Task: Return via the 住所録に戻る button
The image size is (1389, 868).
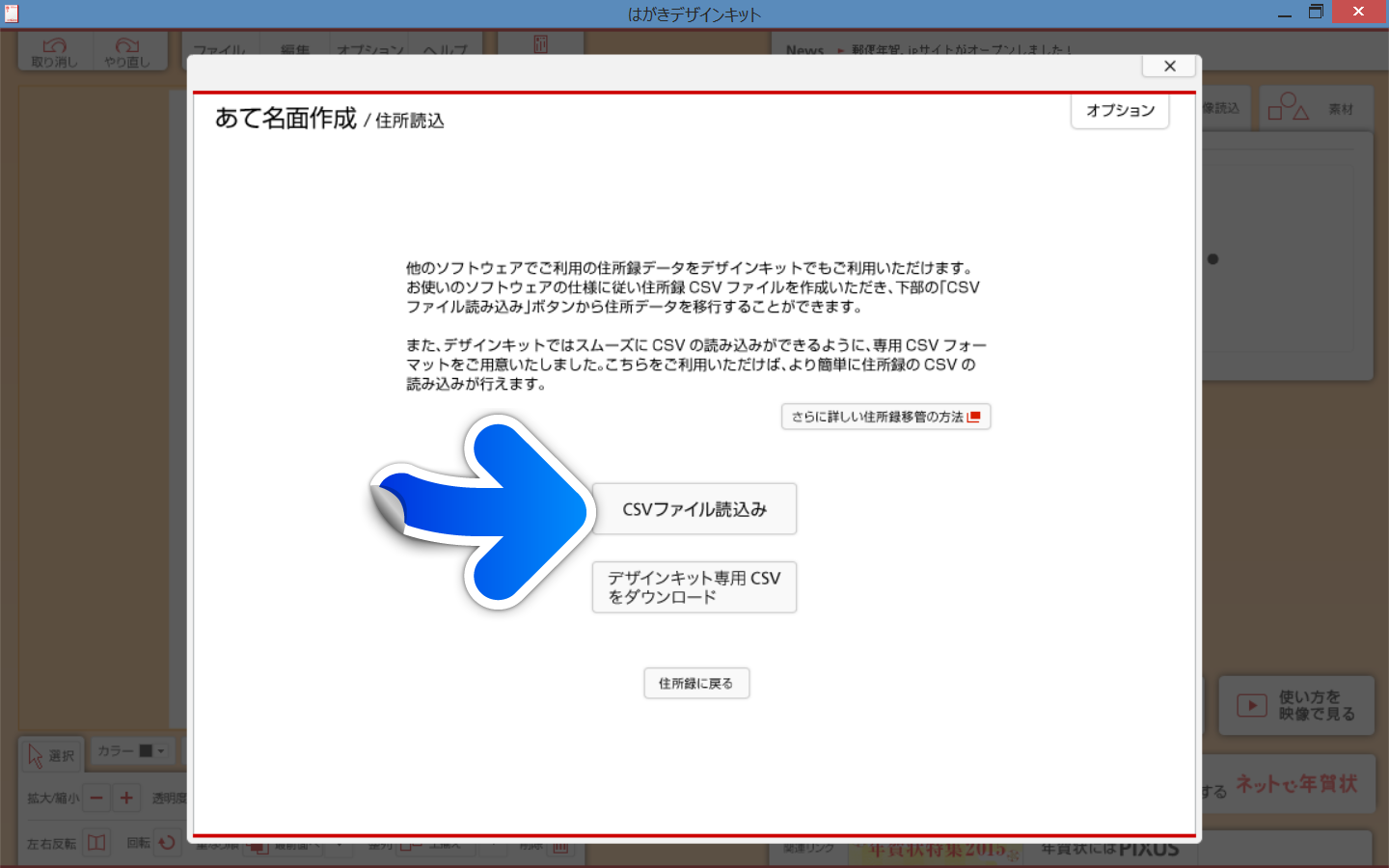Action: (x=695, y=684)
